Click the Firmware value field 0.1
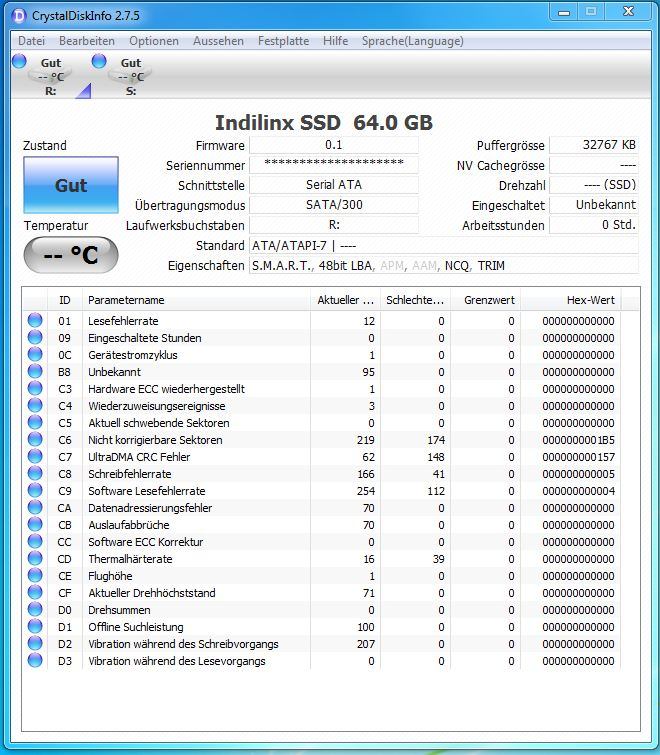Image resolution: width=660 pixels, height=755 pixels. pos(334,145)
